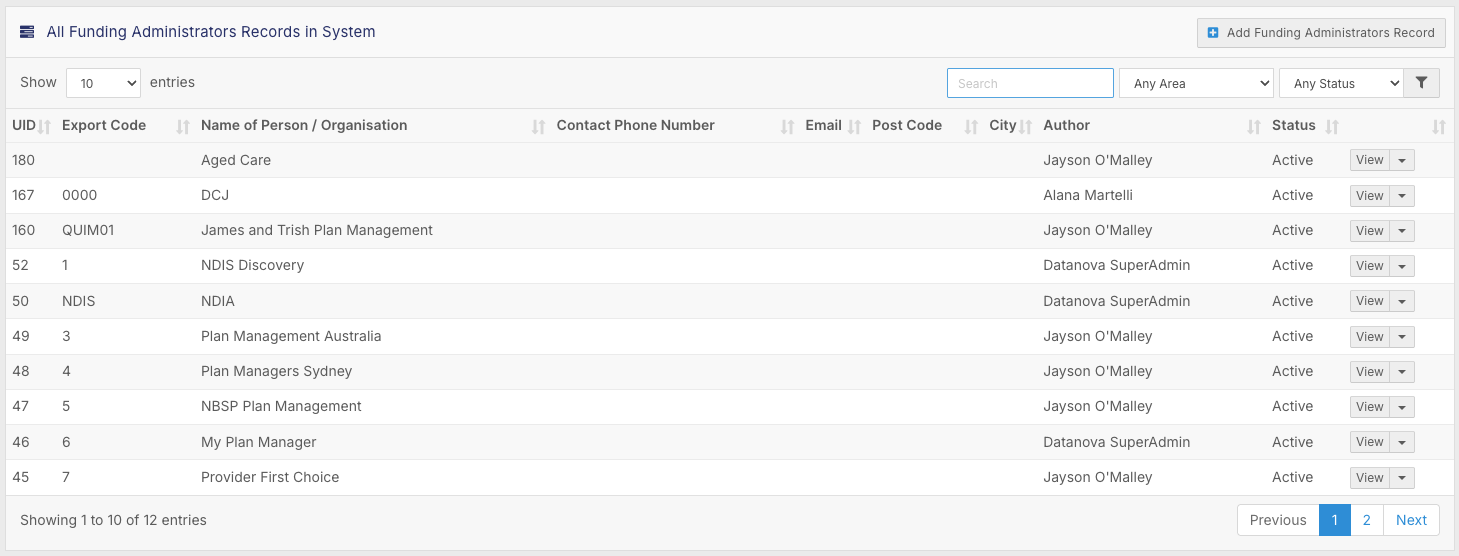This screenshot has width=1459, height=556.
Task: Click into the Search input field
Action: pyautogui.click(x=1030, y=83)
